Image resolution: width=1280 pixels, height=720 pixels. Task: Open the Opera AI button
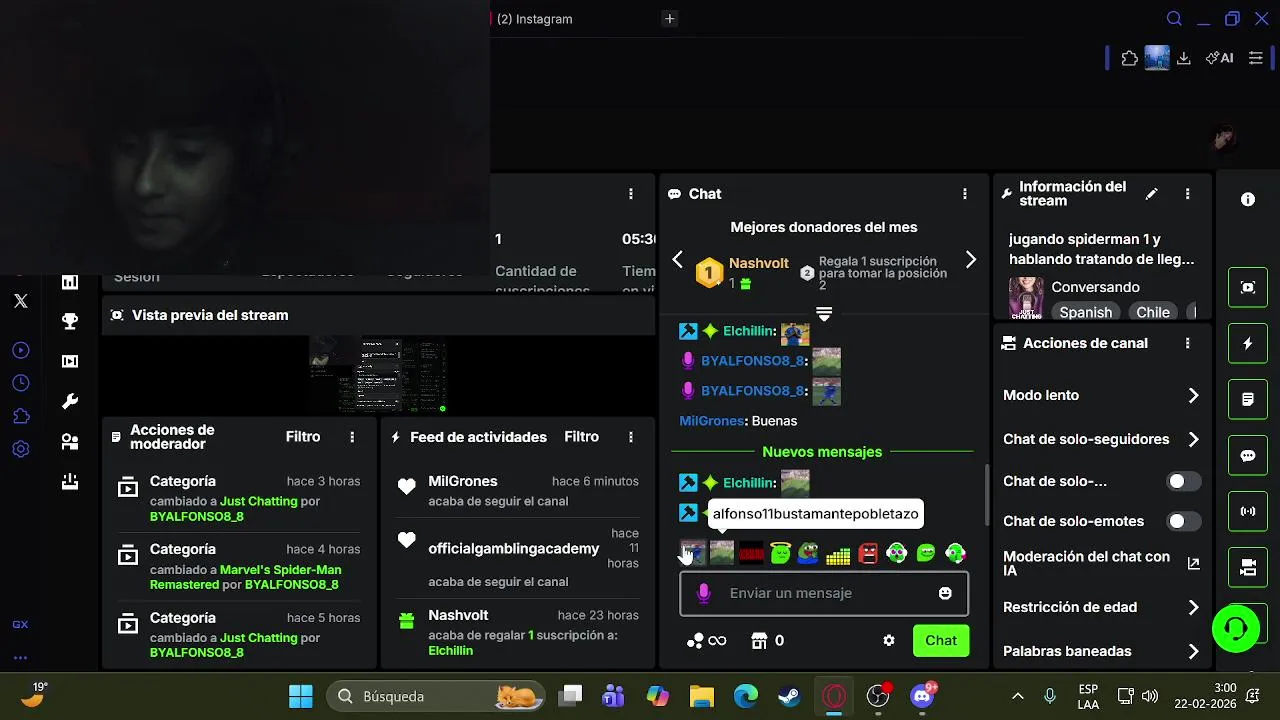pos(1220,58)
